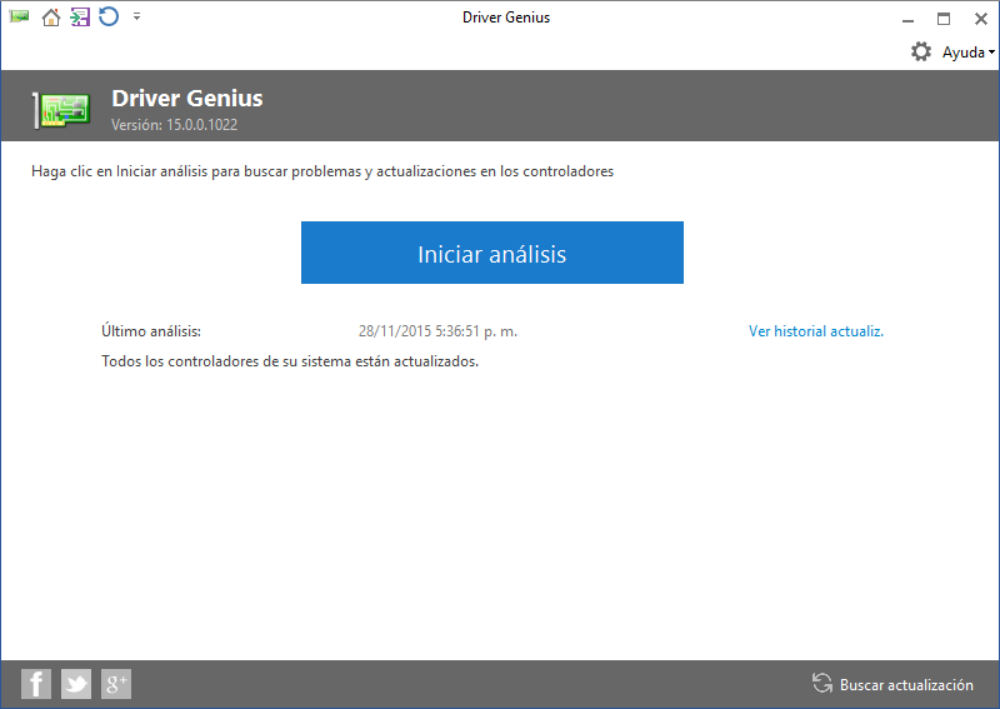The width and height of the screenshot is (1000, 709).
Task: Open the Google Plus icon
Action: pos(116,684)
